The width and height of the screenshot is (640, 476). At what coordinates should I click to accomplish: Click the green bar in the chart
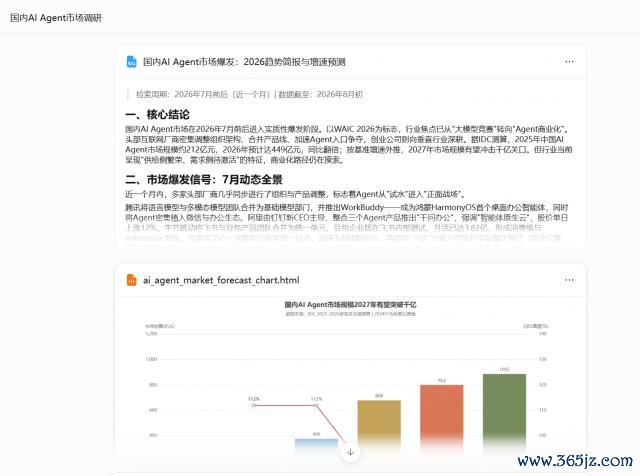click(504, 412)
